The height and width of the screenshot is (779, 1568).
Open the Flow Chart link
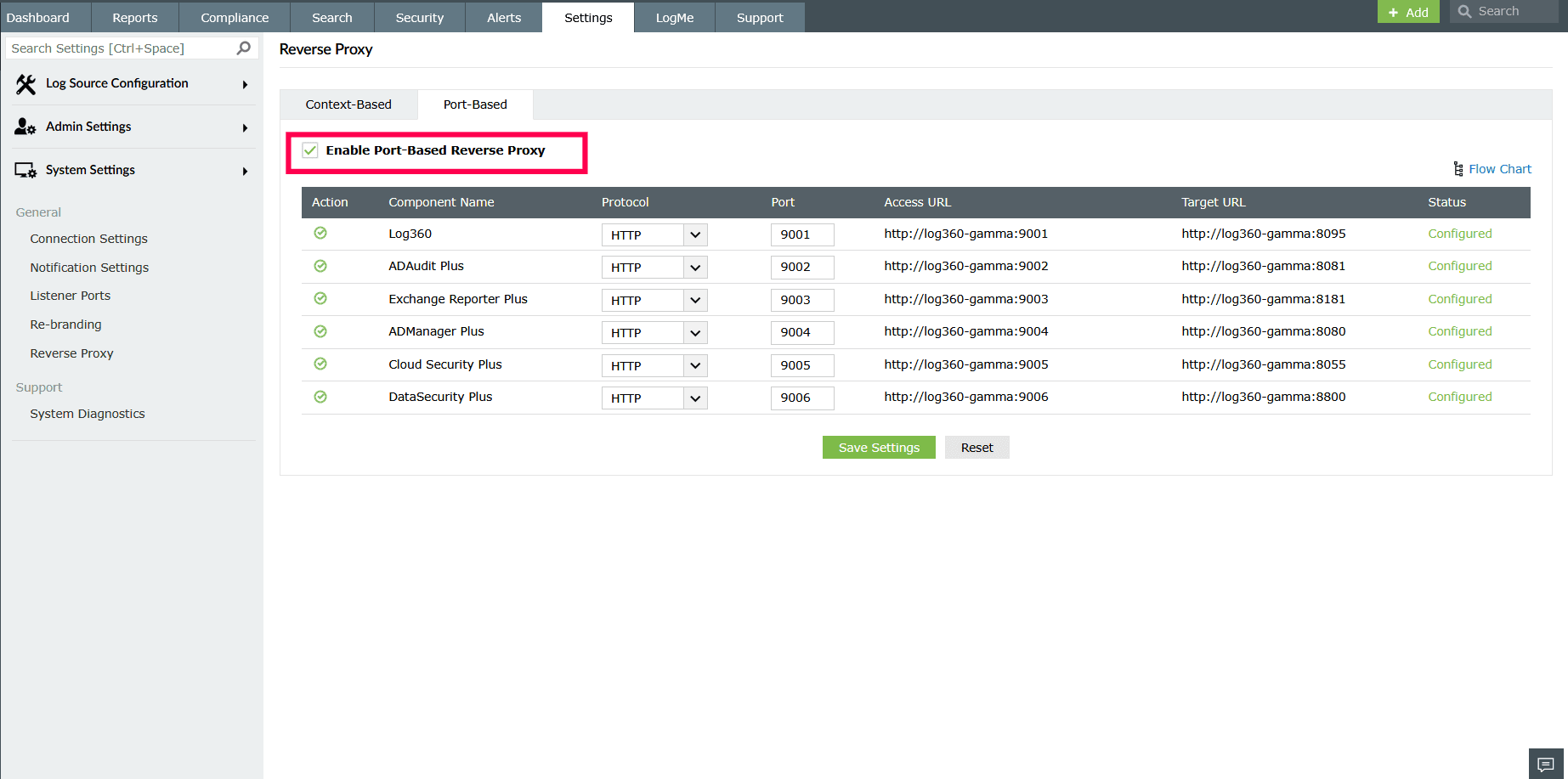click(x=1500, y=169)
